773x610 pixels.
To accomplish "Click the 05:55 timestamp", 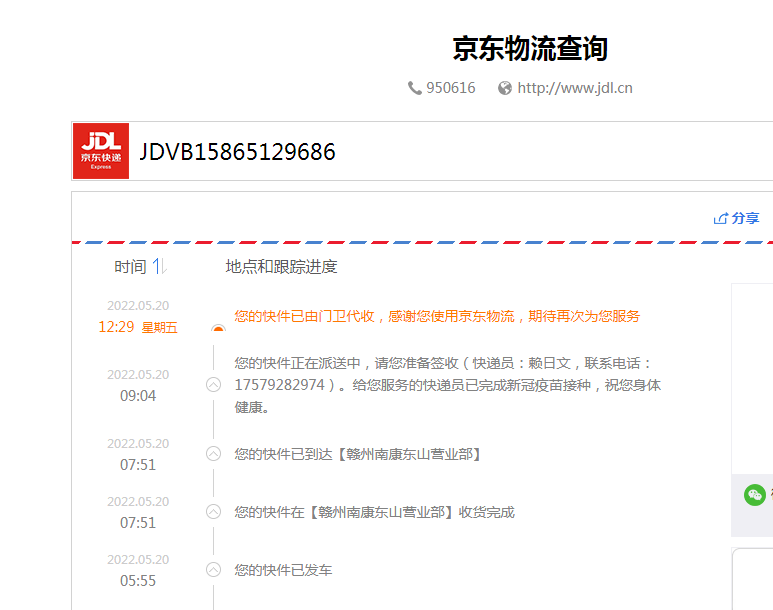I will (138, 580).
